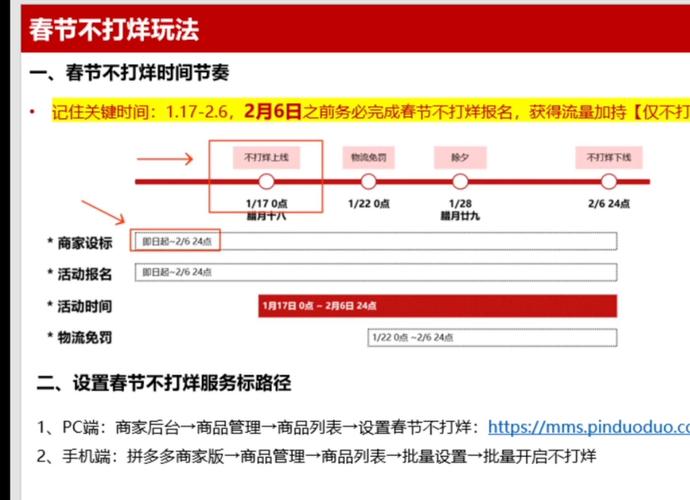
Task: Click 批量开启不打烊 at the line end
Action: pos(540,456)
